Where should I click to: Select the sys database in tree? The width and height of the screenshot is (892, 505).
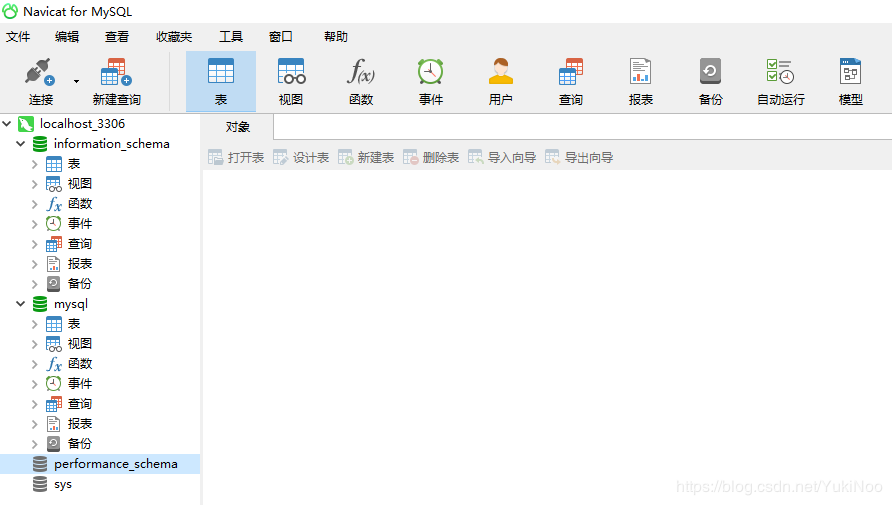pyautogui.click(x=62, y=484)
